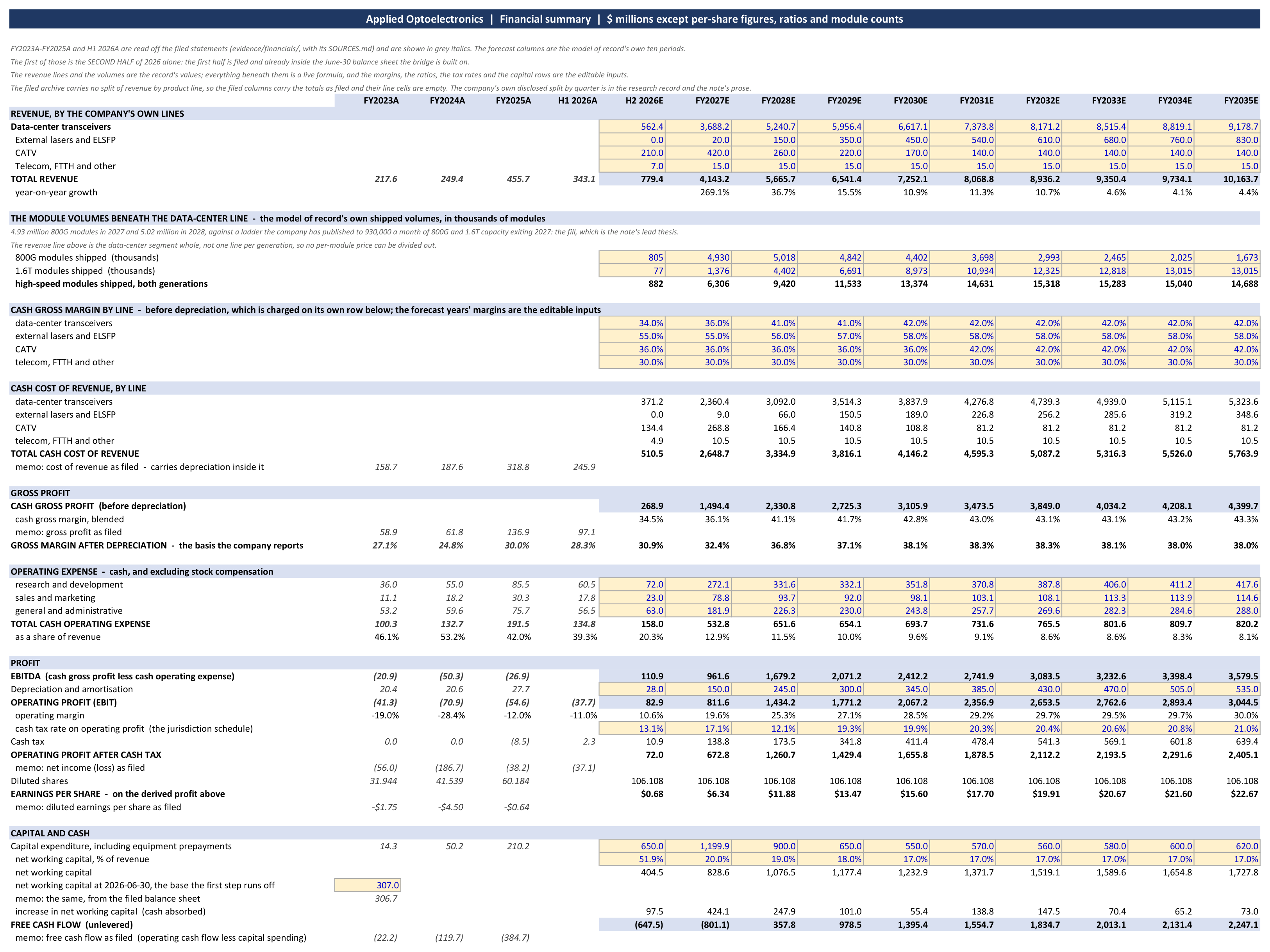Select FY2035E 1.6T modules shipped 13,015
1270x952 pixels.
pyautogui.click(x=1227, y=270)
